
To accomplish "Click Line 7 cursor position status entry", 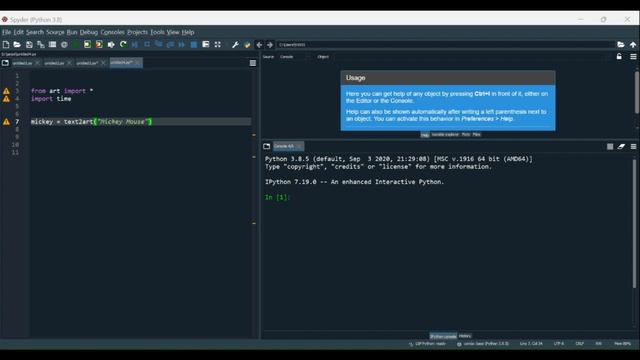I will [531, 344].
